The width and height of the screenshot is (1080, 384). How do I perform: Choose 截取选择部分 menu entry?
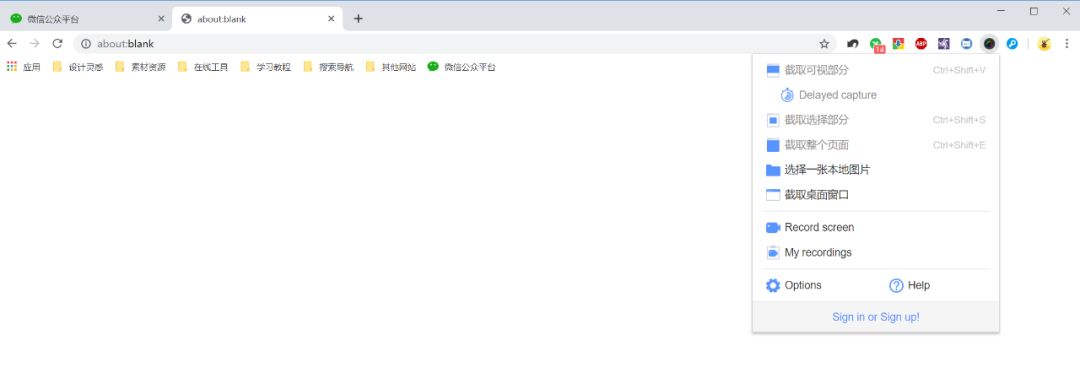tap(875, 120)
